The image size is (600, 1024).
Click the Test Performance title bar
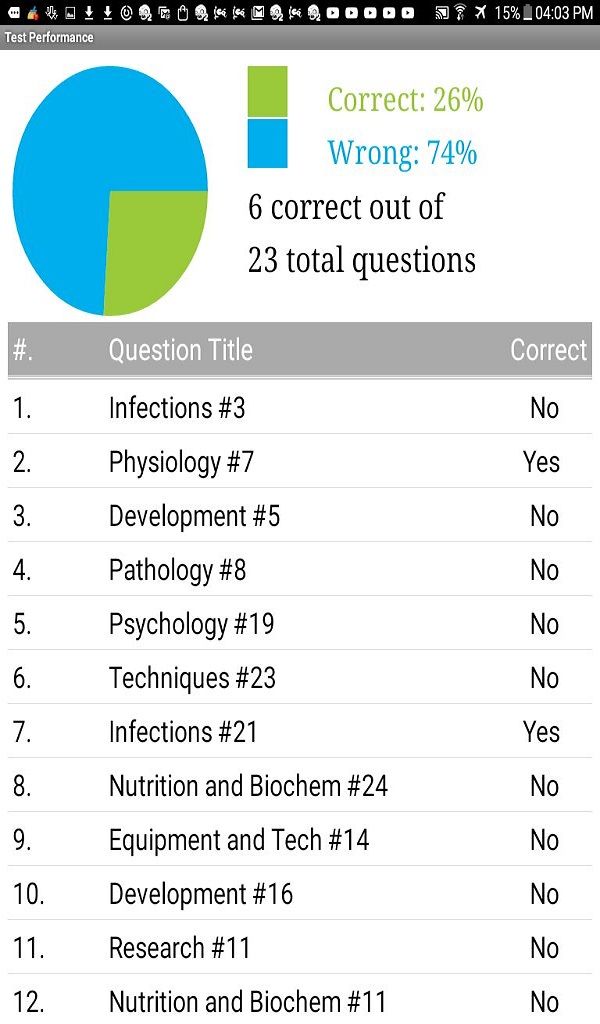(x=300, y=37)
